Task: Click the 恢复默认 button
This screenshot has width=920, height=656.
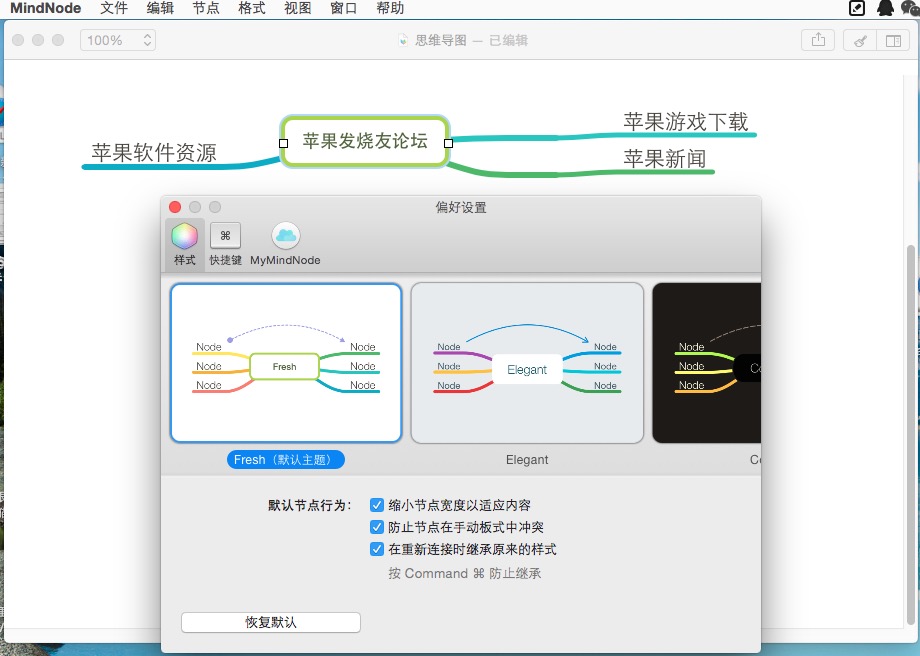Action: (x=270, y=622)
